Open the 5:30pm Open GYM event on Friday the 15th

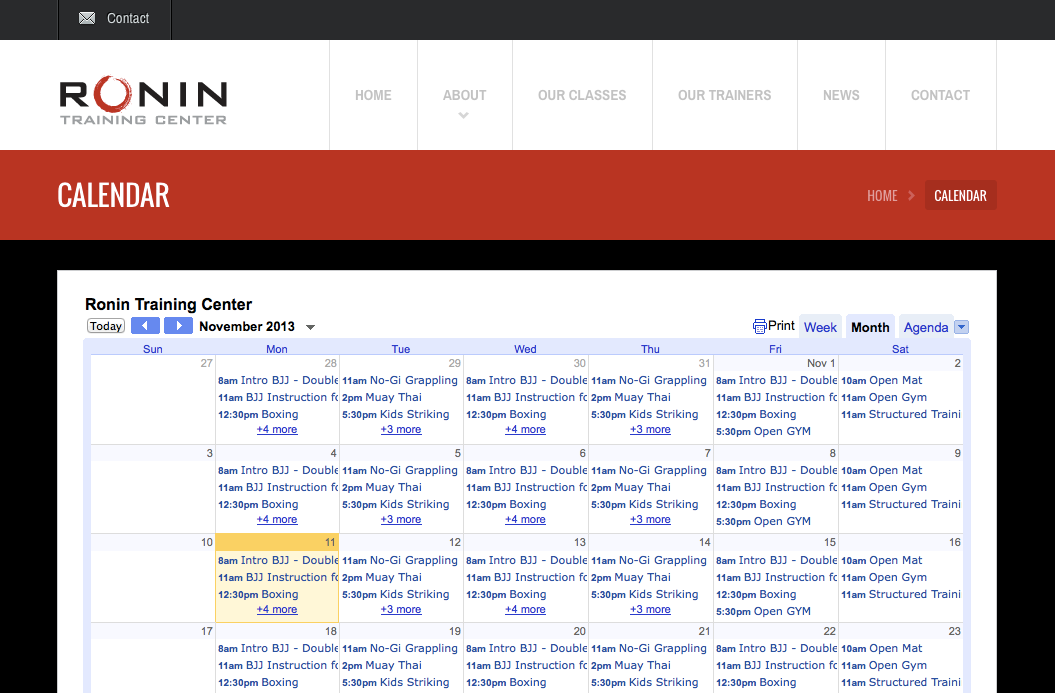click(763, 611)
